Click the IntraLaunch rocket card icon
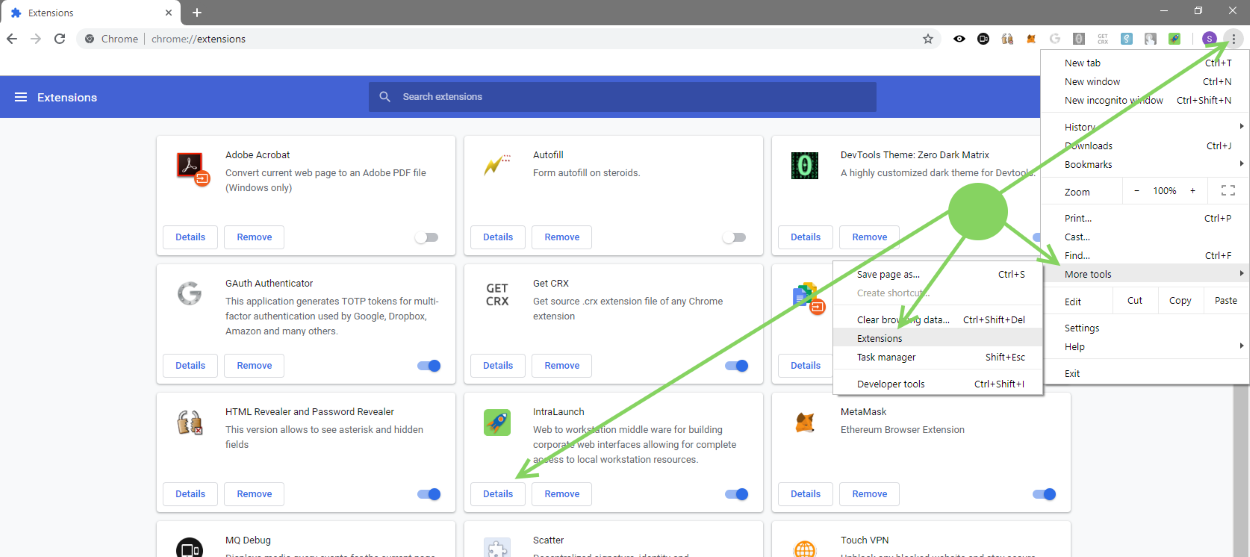The image size is (1250, 557). [x=497, y=422]
